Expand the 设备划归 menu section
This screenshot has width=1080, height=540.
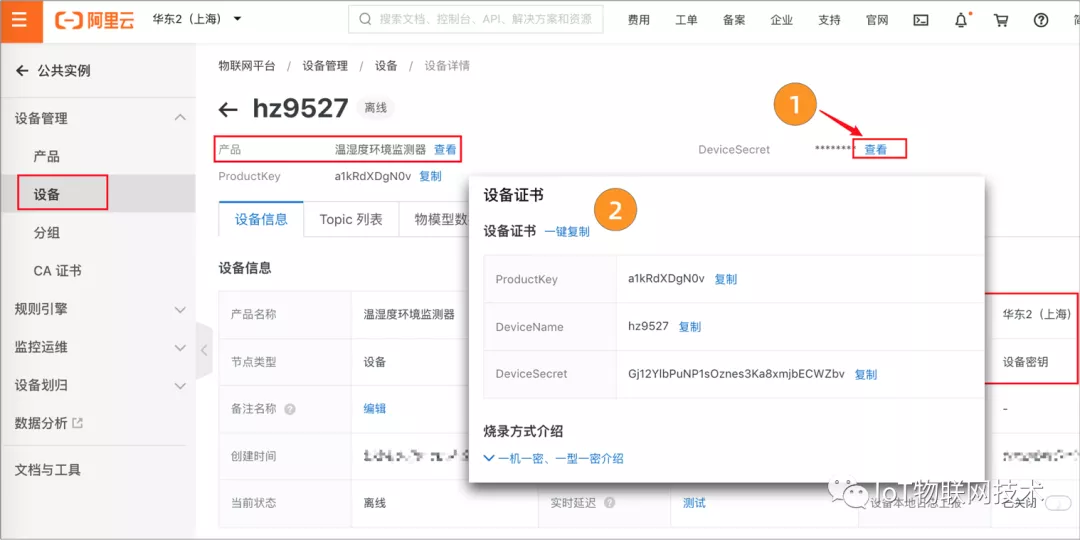pos(180,386)
